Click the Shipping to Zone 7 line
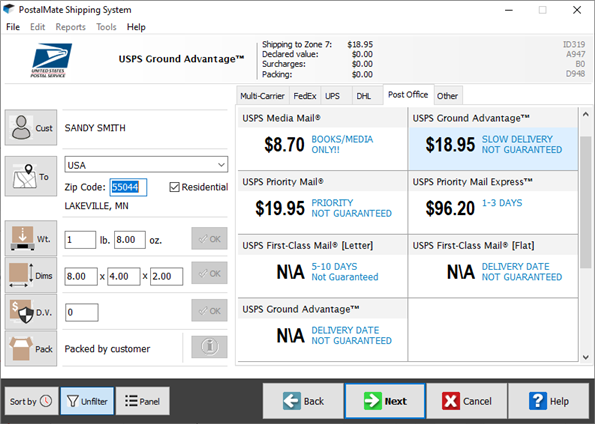 click(317, 44)
